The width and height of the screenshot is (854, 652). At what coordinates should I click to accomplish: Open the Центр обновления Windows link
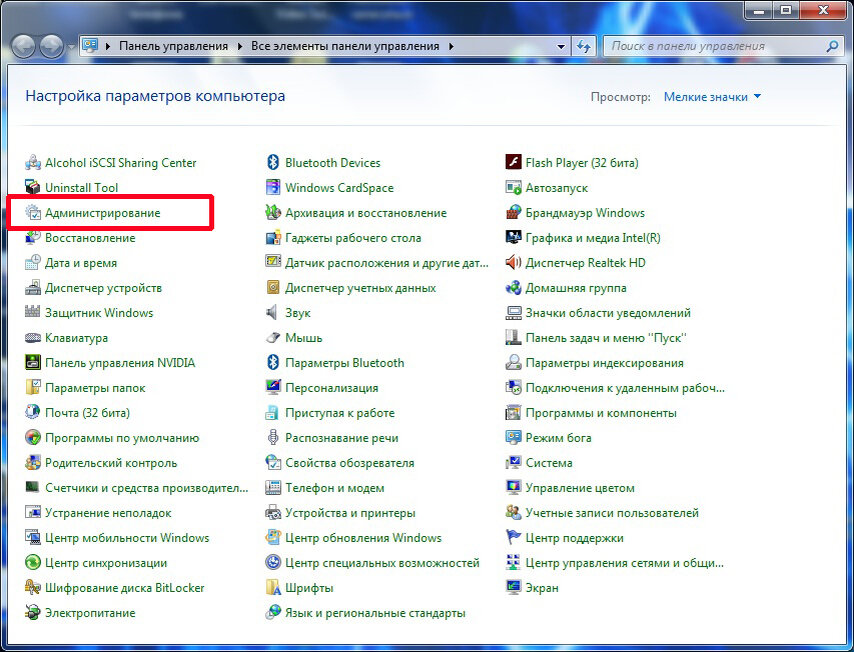click(363, 538)
